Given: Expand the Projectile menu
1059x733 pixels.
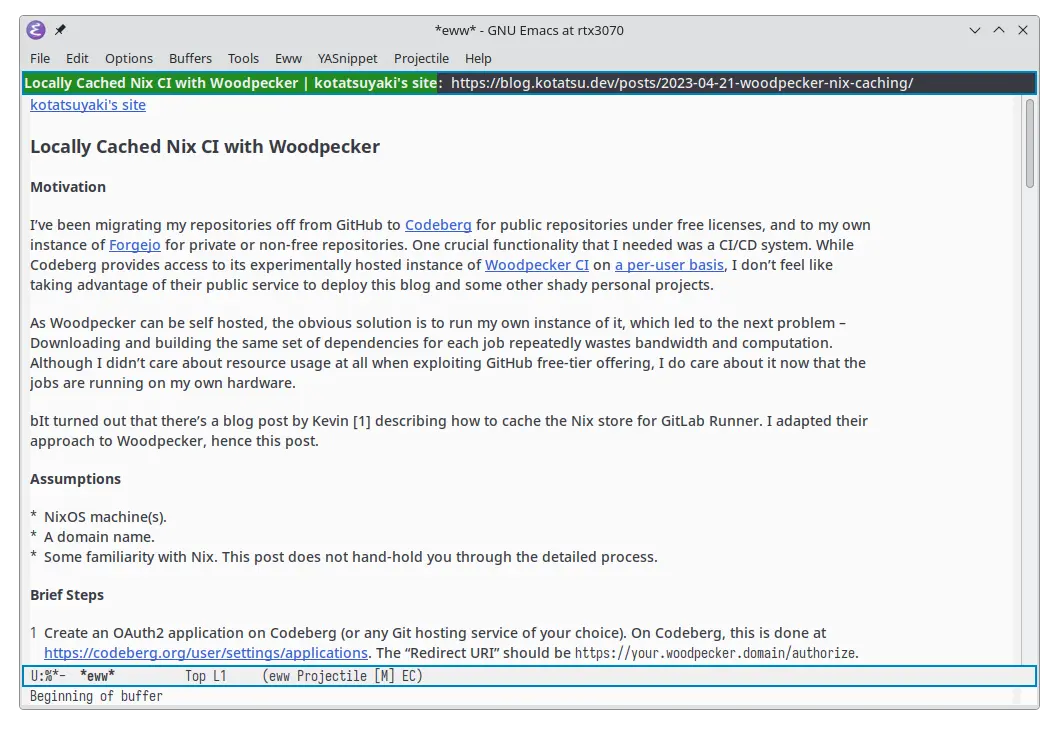Looking at the screenshot, I should click(421, 58).
